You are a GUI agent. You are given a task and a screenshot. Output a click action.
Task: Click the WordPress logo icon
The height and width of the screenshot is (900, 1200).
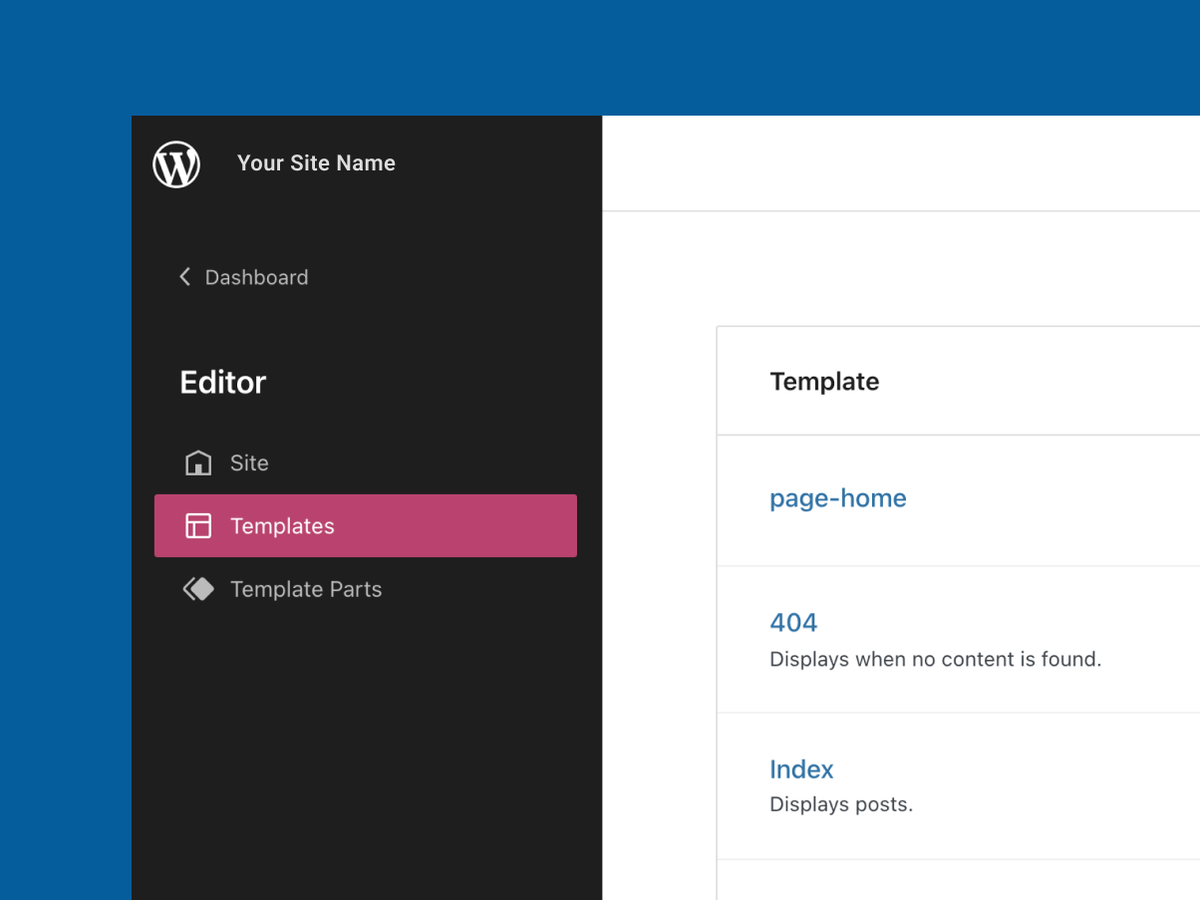tap(177, 164)
